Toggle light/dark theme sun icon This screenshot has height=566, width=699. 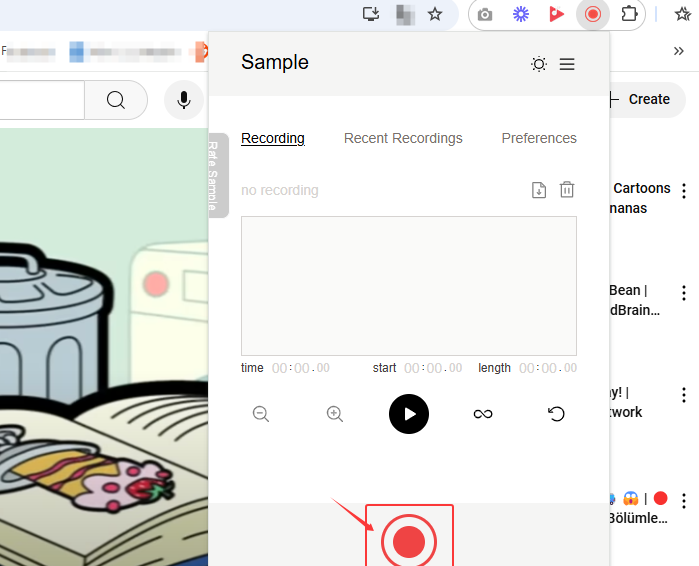click(x=539, y=64)
